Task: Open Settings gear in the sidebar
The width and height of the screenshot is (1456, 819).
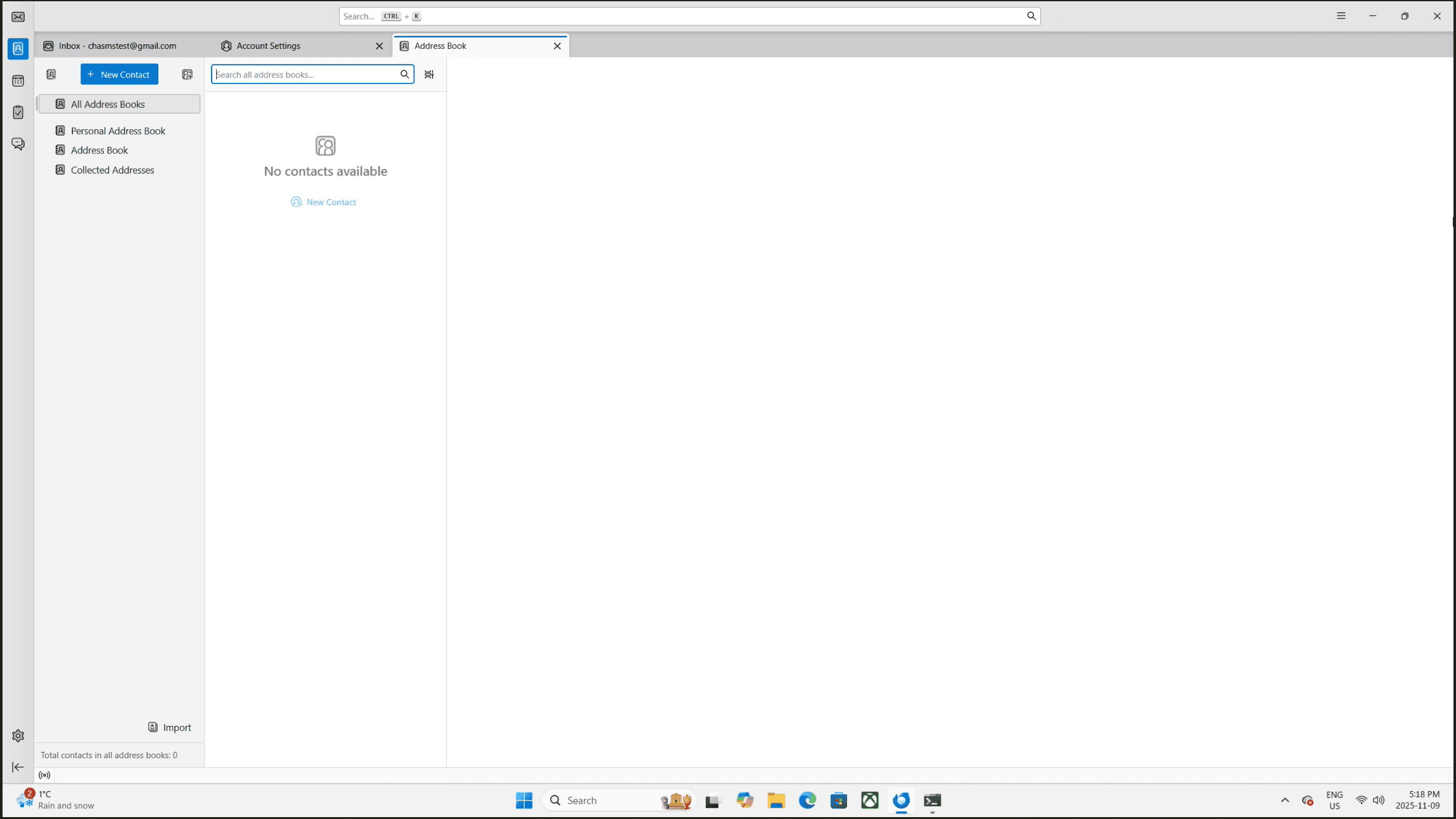Action: click(x=18, y=735)
